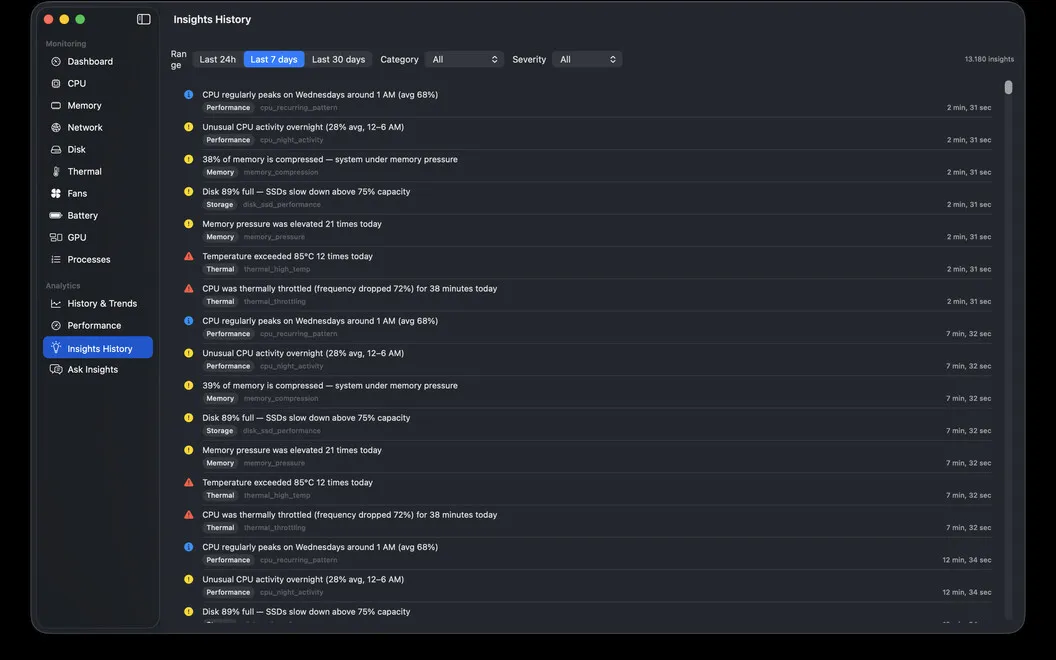Select the Last 7 days range
The width and height of the screenshot is (1056, 660).
point(273,59)
